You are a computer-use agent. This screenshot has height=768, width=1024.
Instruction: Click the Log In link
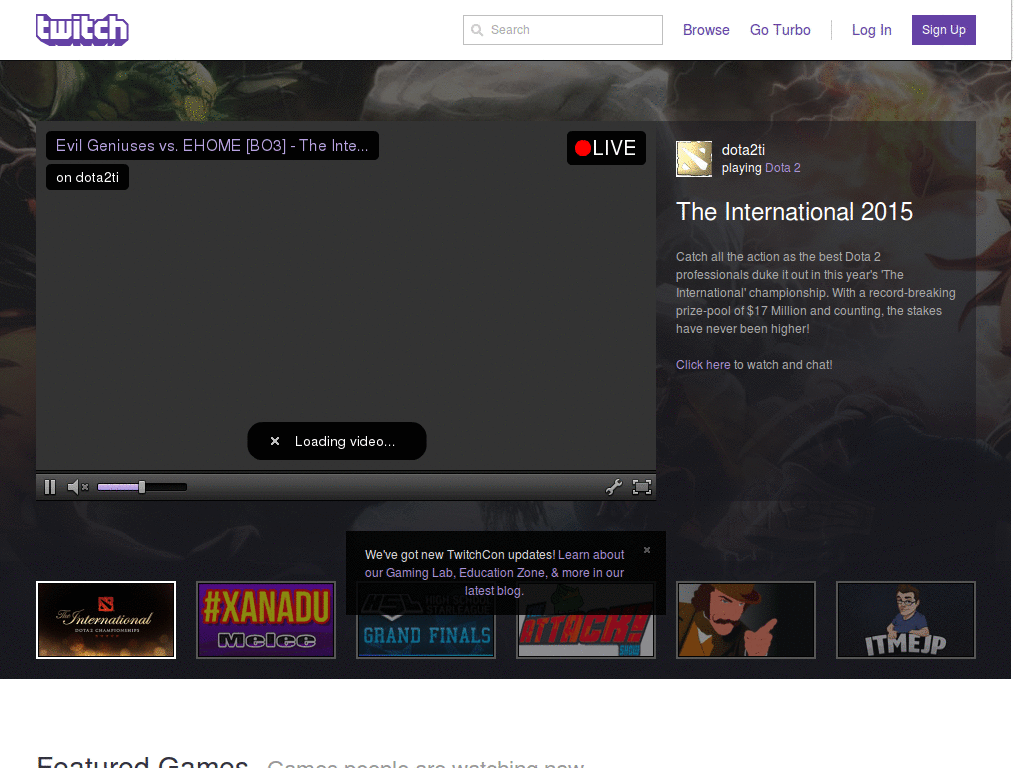pyautogui.click(x=871, y=30)
